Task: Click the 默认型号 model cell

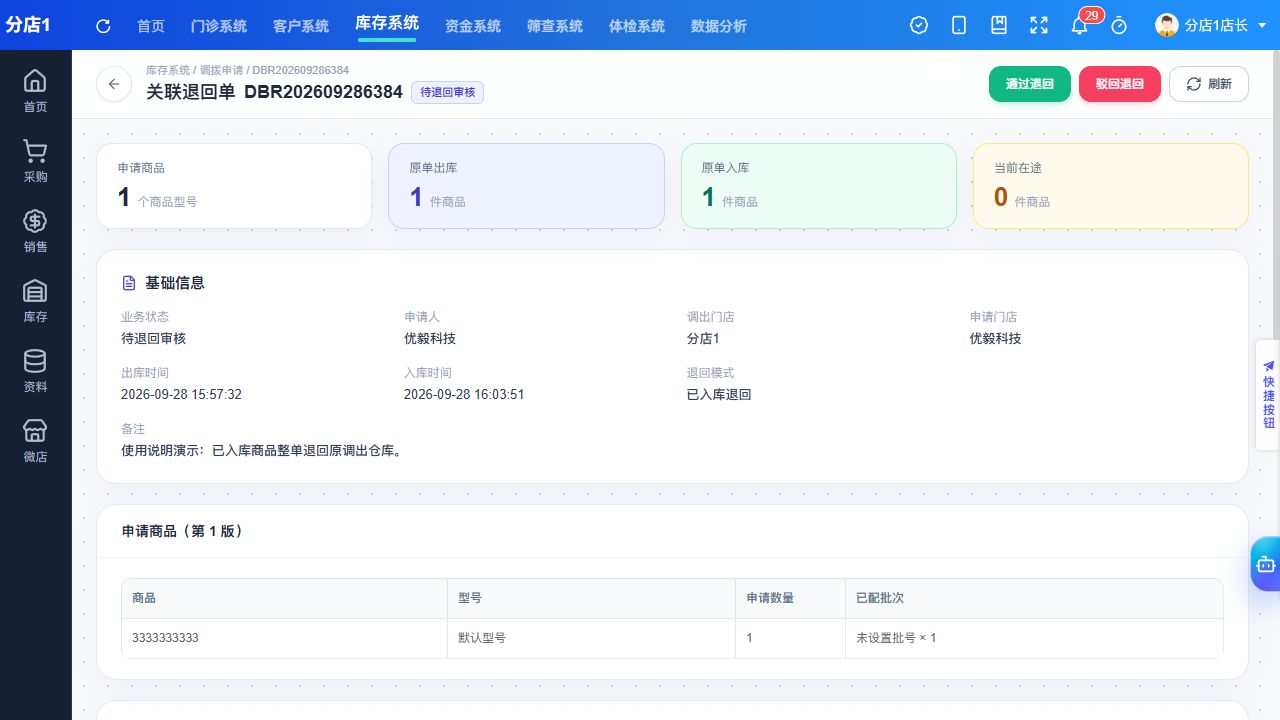Action: tap(591, 637)
